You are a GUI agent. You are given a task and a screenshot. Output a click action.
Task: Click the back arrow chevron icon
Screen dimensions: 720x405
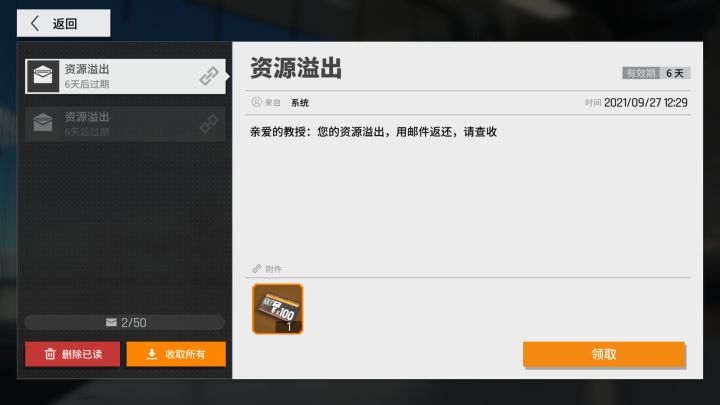pyautogui.click(x=35, y=23)
